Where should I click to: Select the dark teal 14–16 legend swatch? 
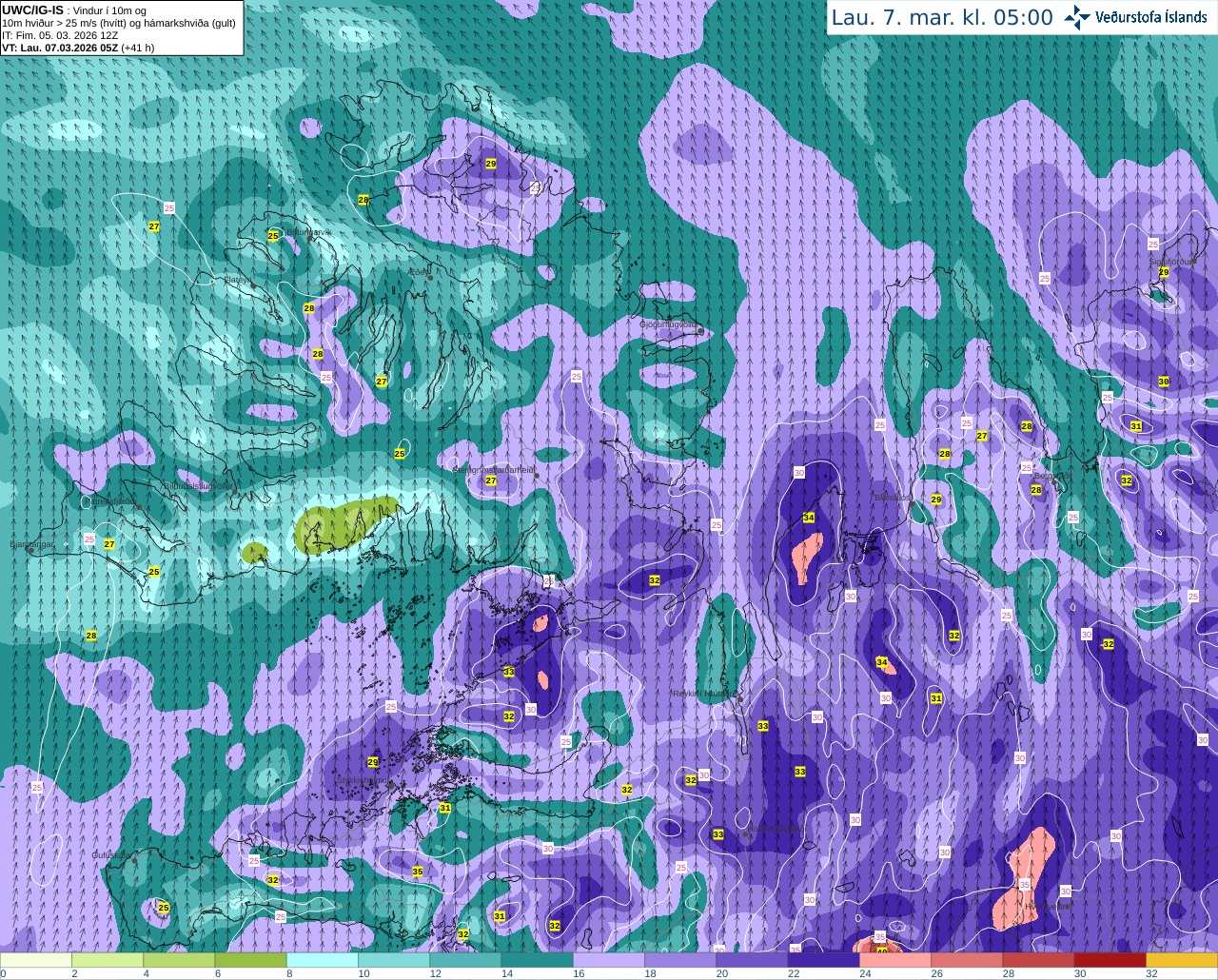[538, 960]
